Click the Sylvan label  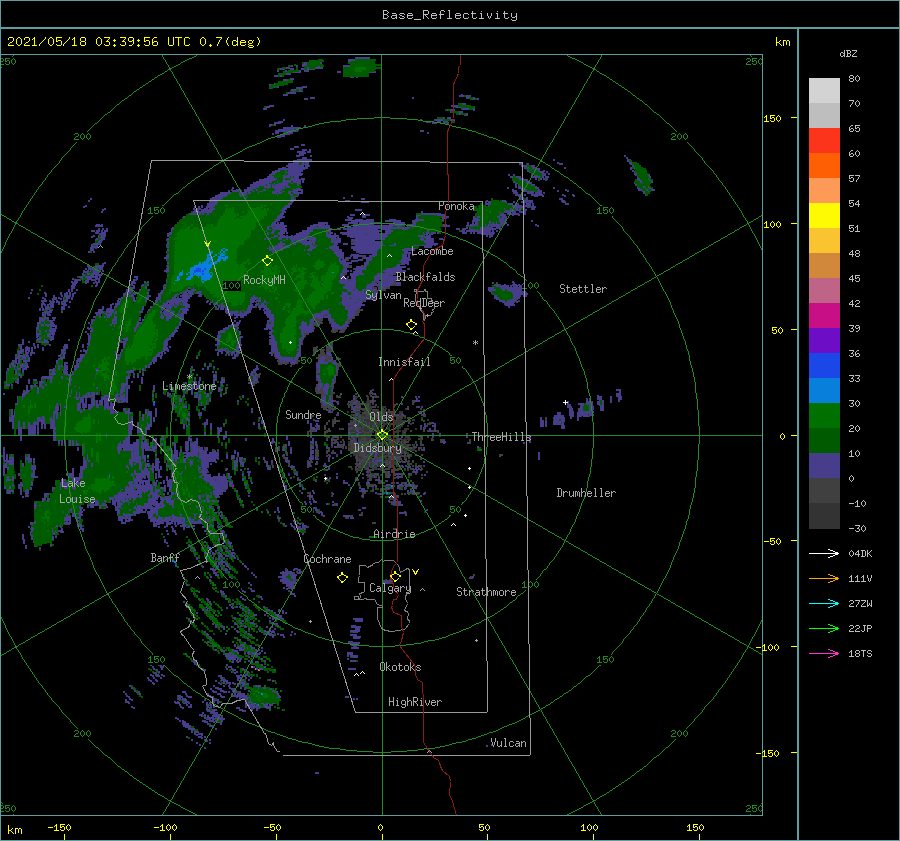coord(383,296)
